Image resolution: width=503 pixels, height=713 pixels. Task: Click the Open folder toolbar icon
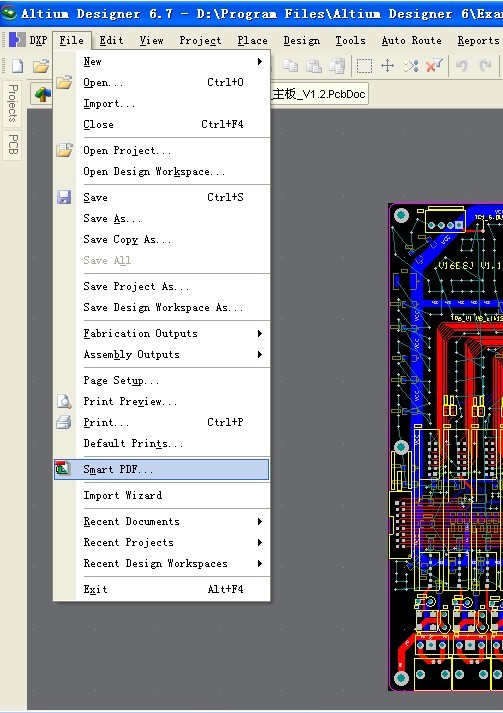[x=40, y=66]
